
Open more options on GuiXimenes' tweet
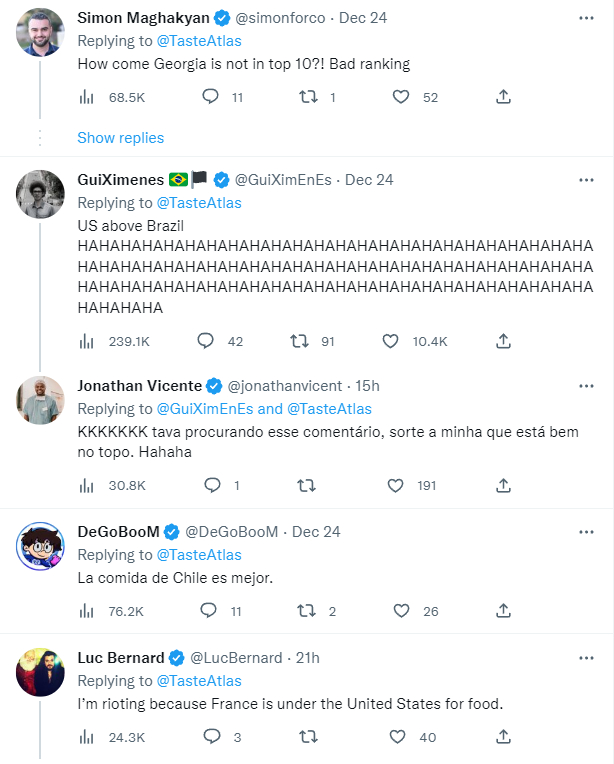(x=586, y=180)
